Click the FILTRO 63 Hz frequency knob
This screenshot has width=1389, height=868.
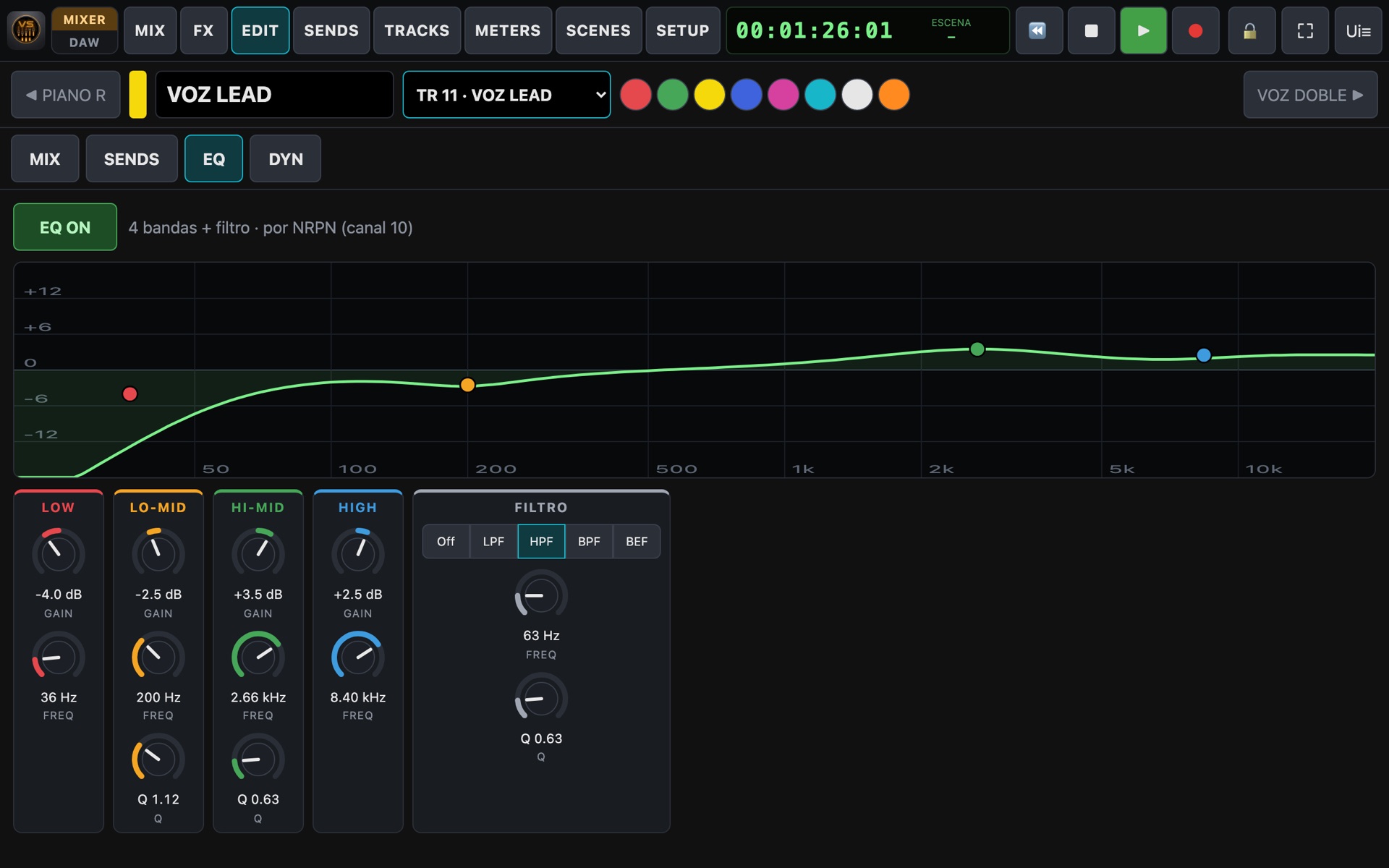pos(541,595)
